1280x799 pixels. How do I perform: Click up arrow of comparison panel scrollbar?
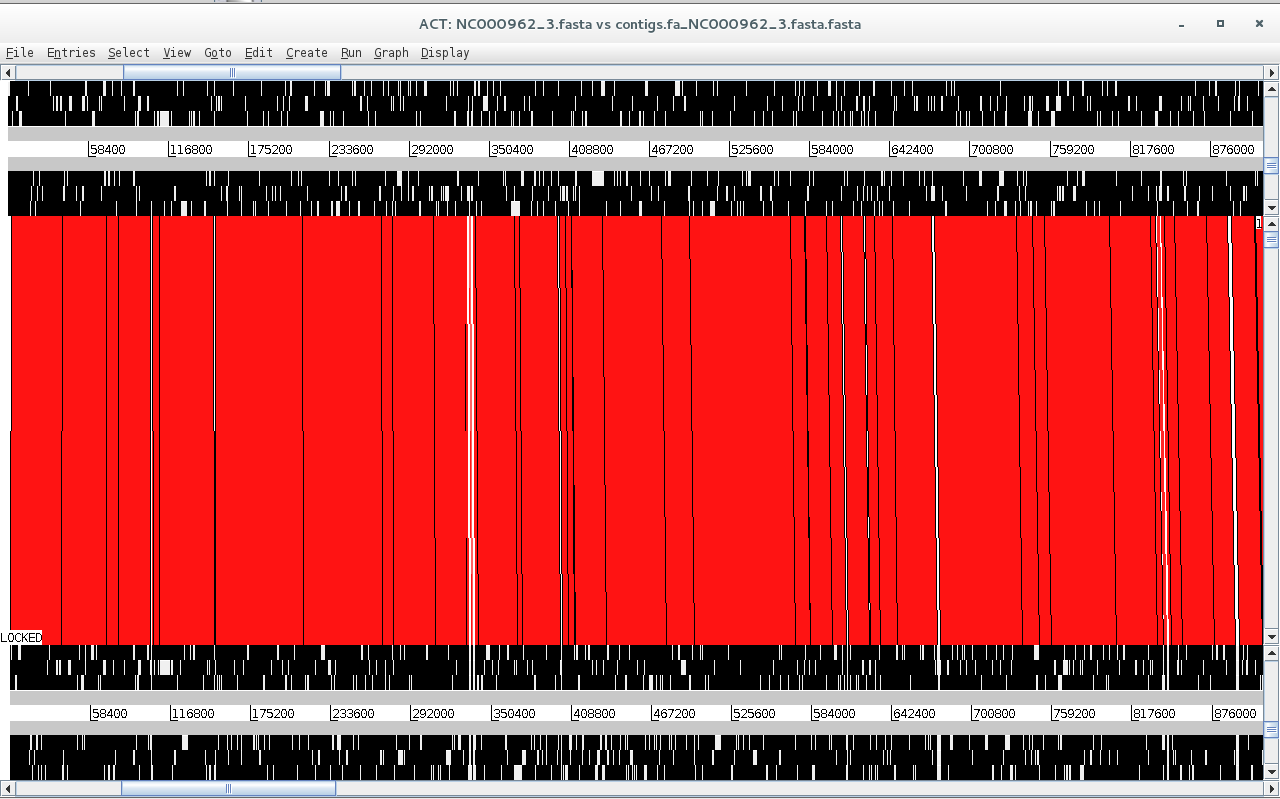coord(1272,223)
